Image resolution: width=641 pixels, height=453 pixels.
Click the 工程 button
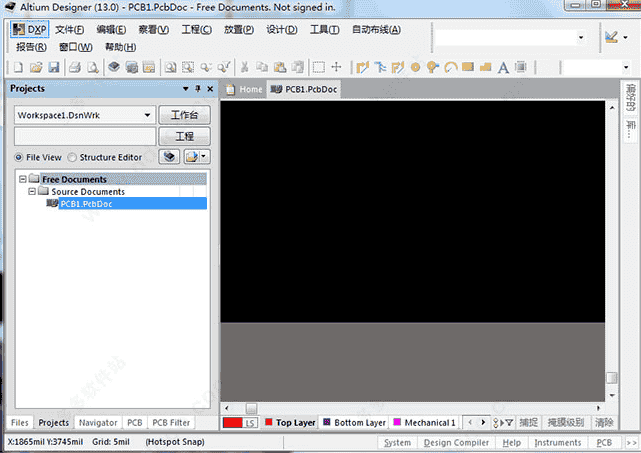pos(184,136)
